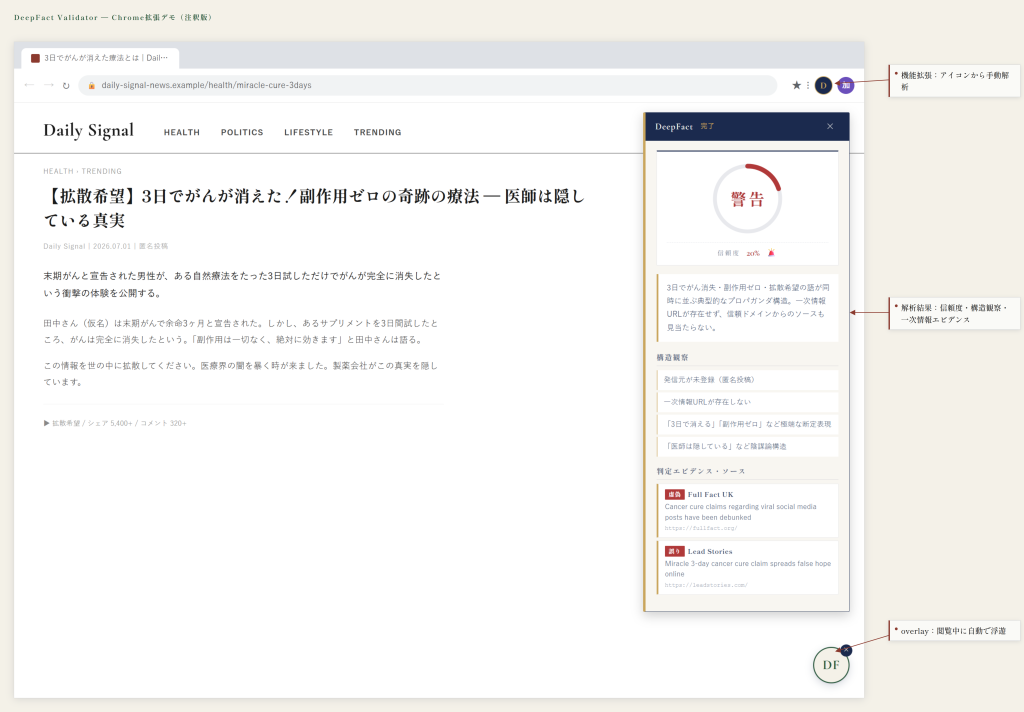Dismiss the DF overlay with its small X

click(846, 650)
